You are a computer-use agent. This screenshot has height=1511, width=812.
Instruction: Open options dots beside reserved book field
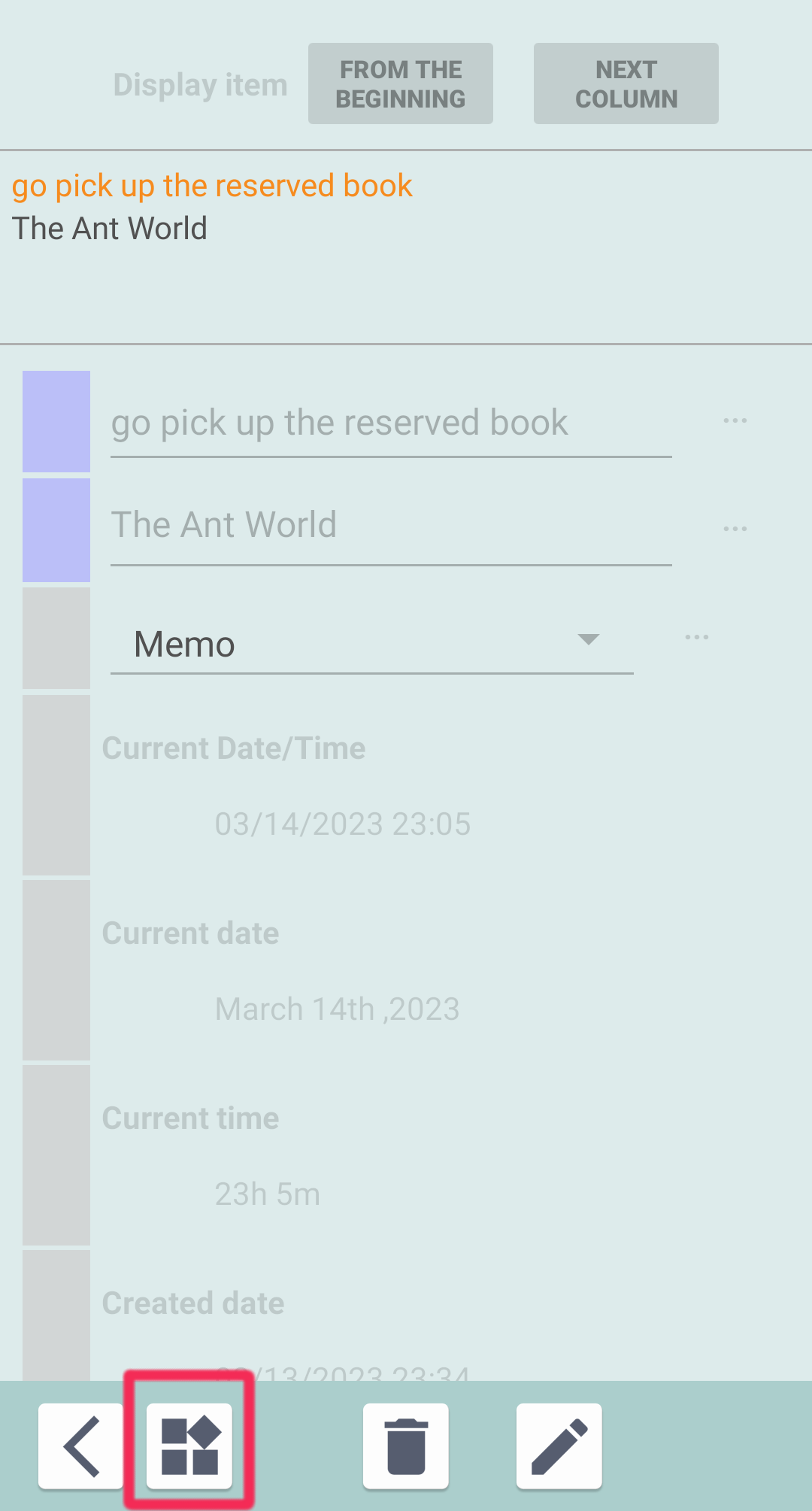point(735,420)
